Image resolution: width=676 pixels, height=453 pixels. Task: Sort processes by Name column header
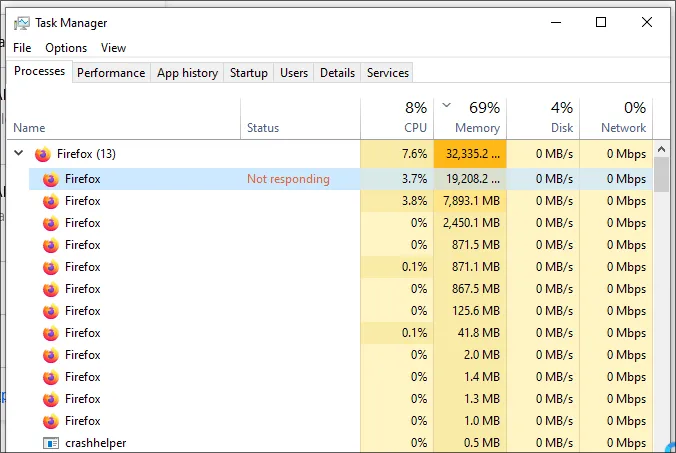124,119
